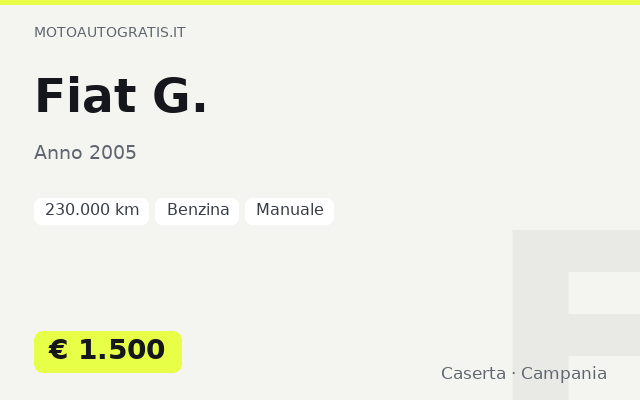Click the dot separator between Caserta and Campania
Viewport: 640px width, 400px height.
point(513,373)
